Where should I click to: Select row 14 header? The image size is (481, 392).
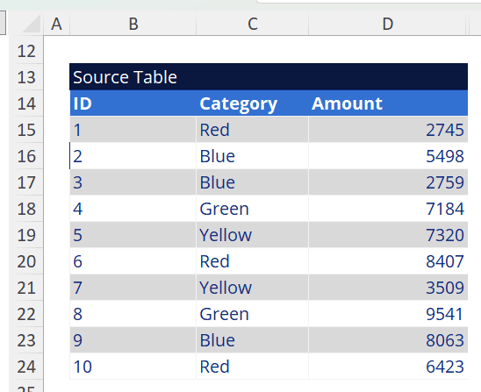[26, 103]
